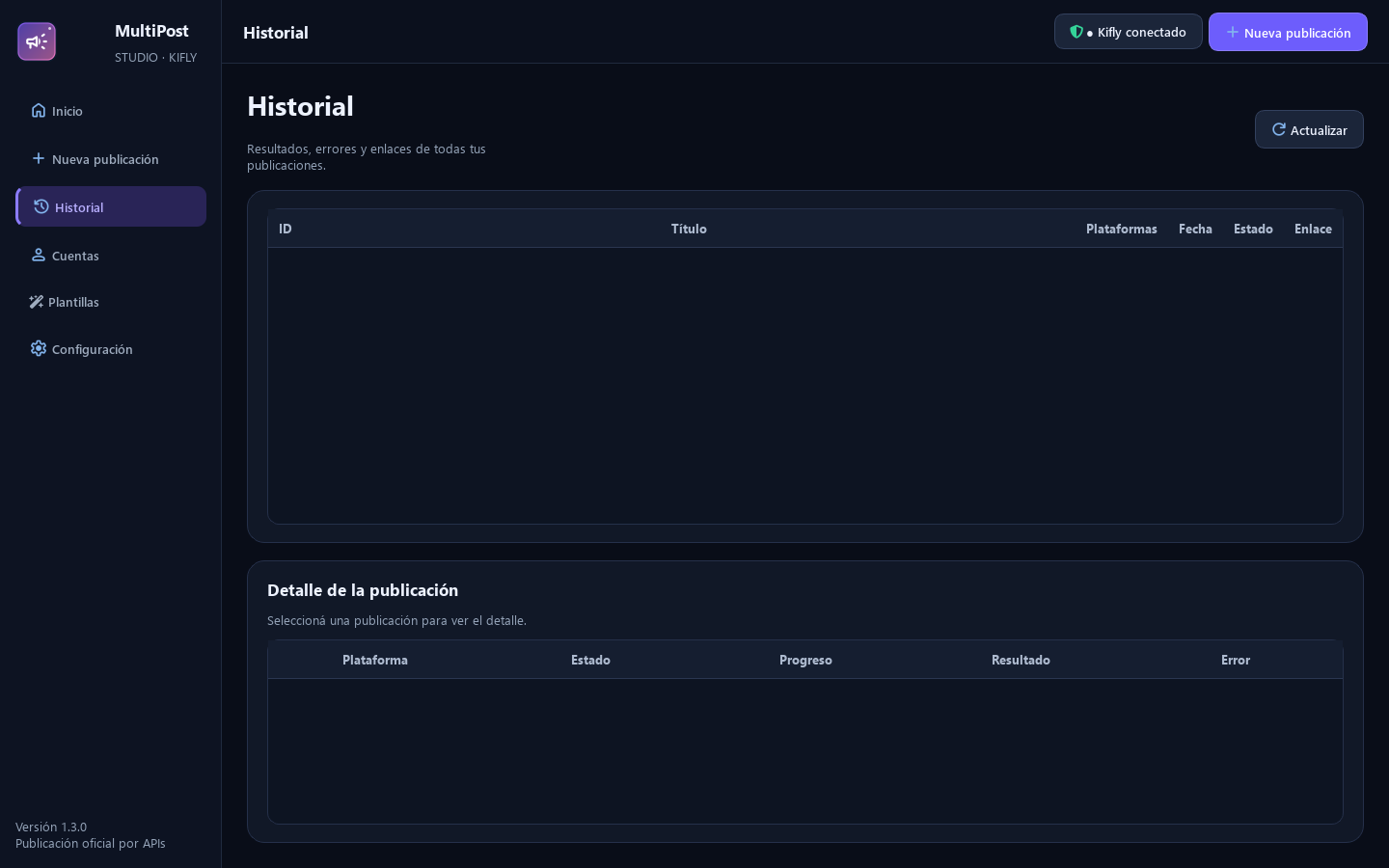Screen dimensions: 1389x868
Task: Go to Inicio in the sidebar
Action: point(111,111)
